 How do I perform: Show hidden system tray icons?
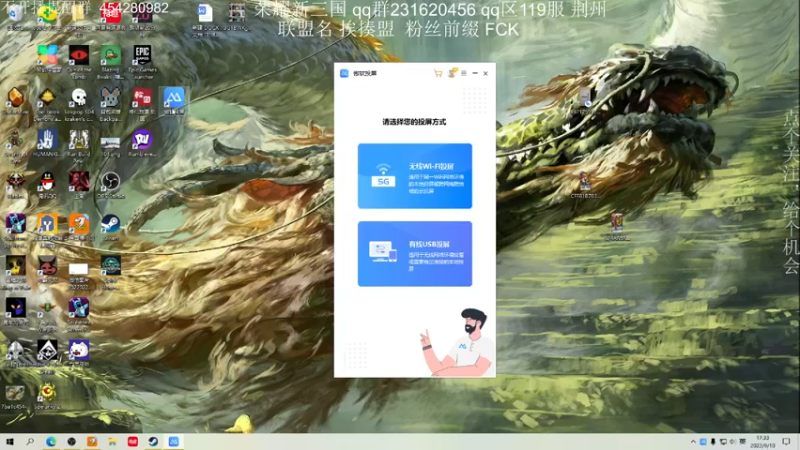[x=693, y=442]
